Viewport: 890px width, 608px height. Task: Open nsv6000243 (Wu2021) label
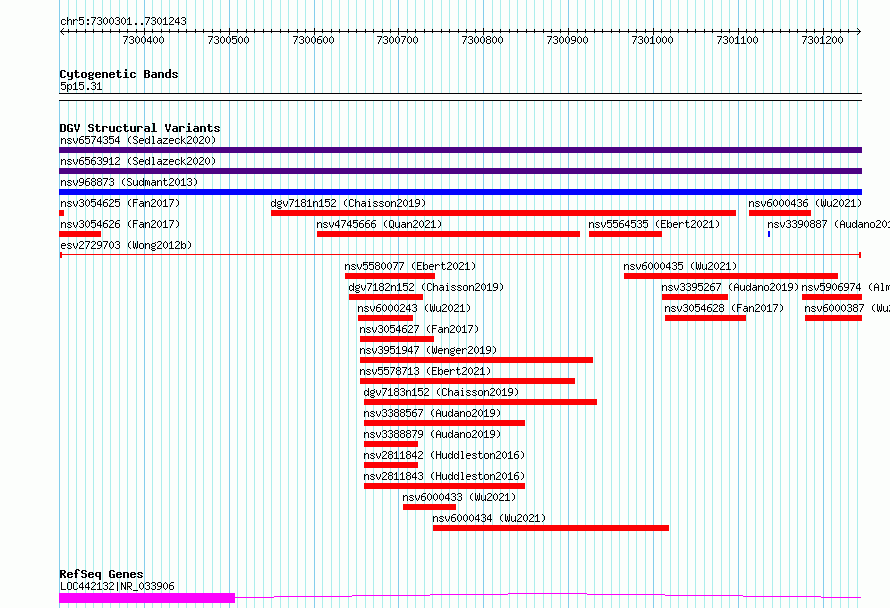coord(414,308)
